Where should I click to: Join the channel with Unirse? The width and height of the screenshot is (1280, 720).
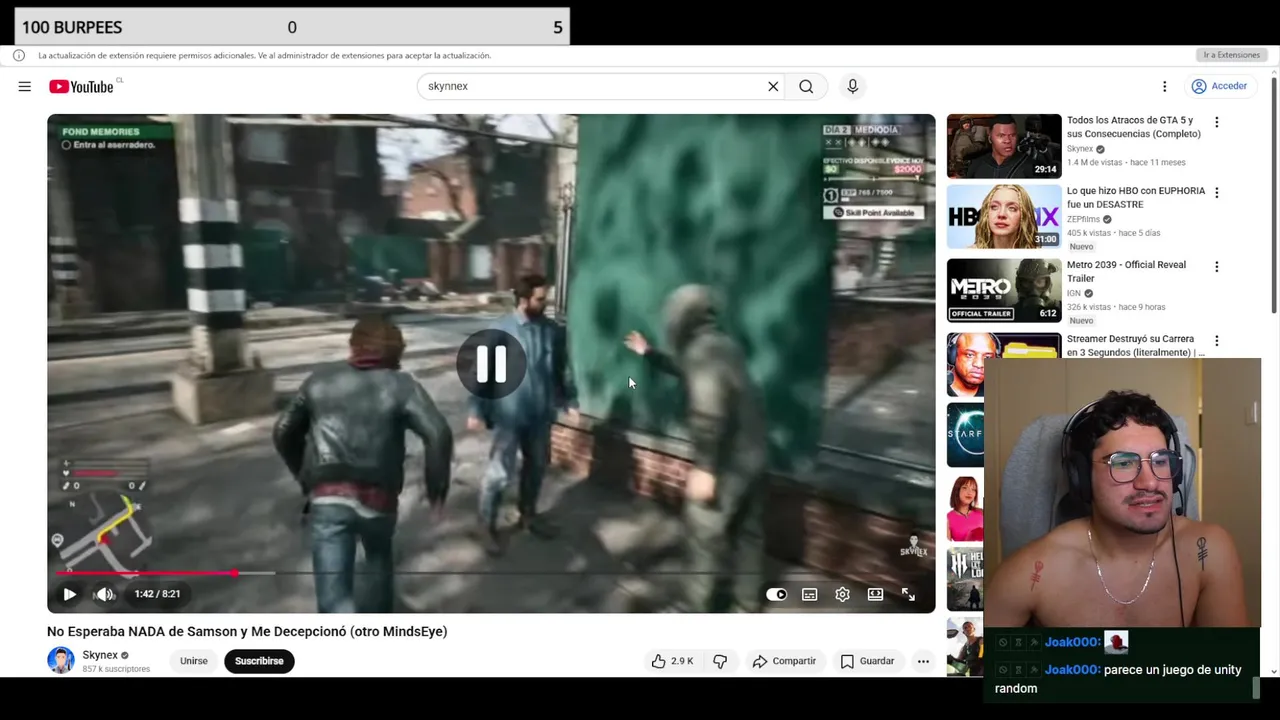[x=194, y=661]
